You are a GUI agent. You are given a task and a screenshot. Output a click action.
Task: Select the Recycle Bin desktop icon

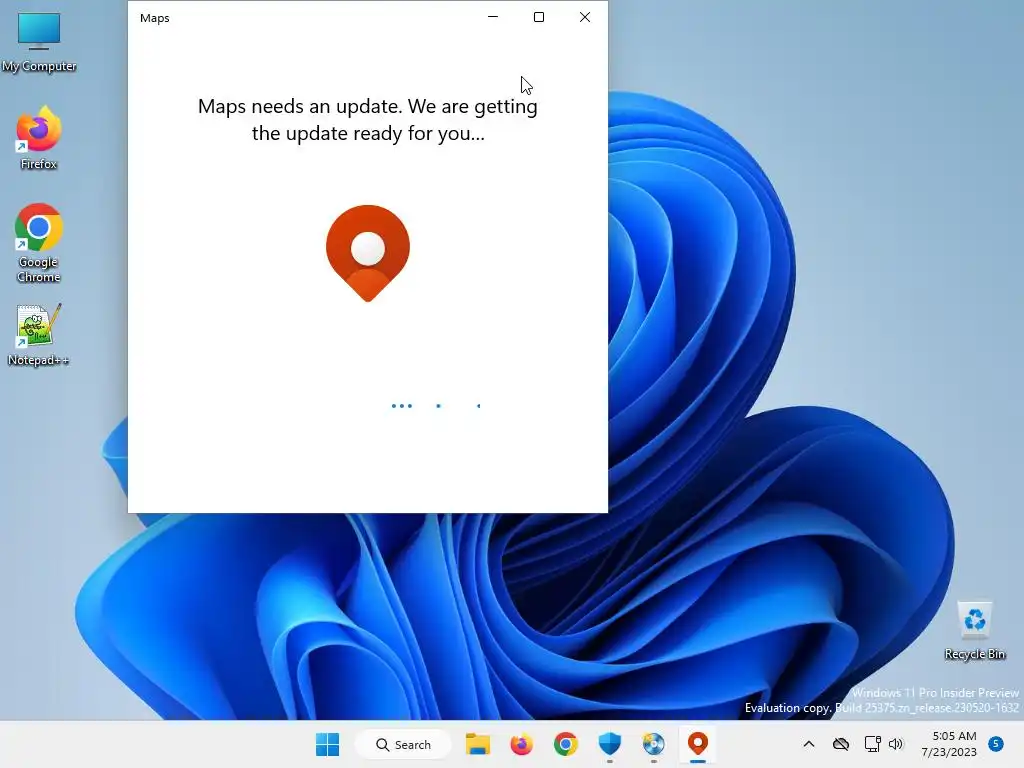(974, 630)
